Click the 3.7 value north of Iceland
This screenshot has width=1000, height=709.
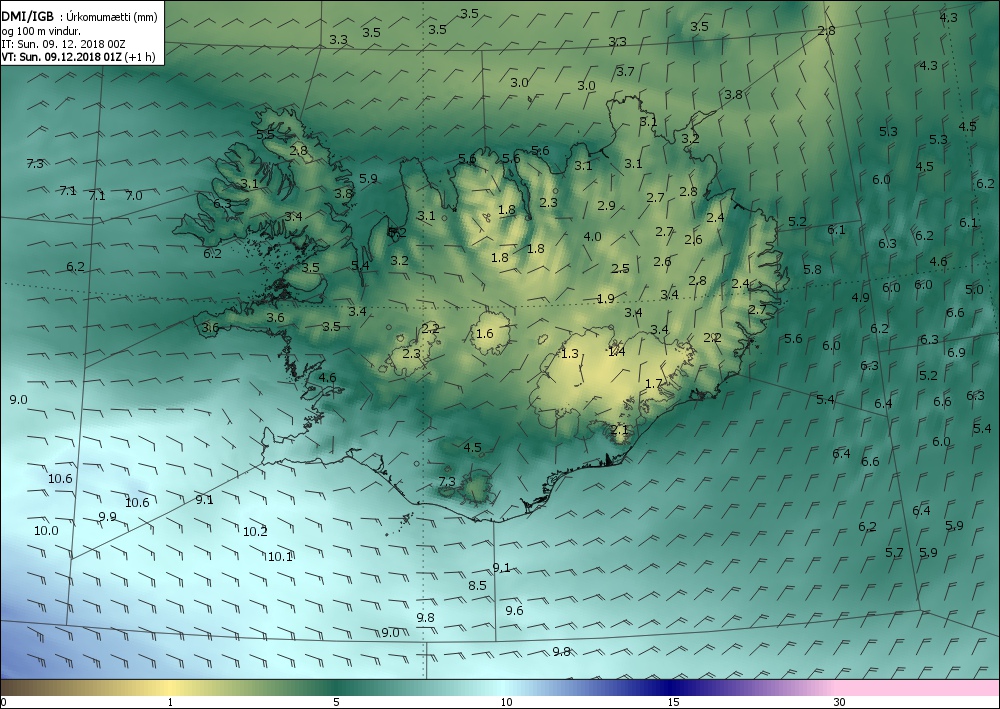click(625, 71)
